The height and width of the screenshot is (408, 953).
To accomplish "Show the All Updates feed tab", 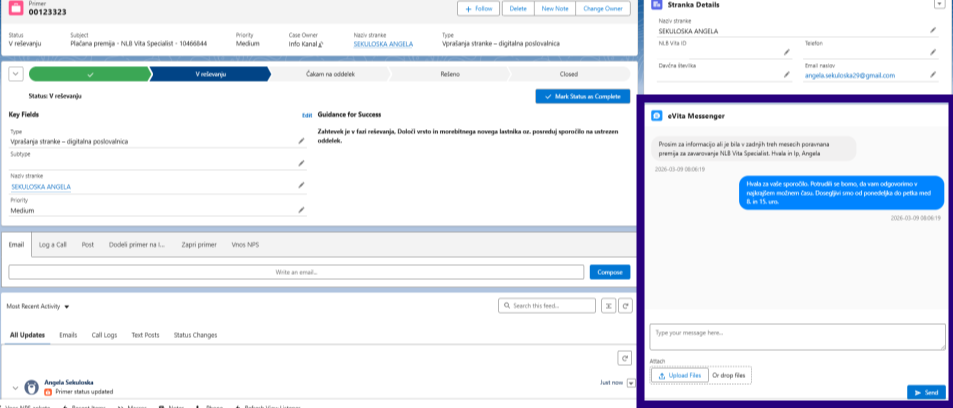I will (x=27, y=335).
